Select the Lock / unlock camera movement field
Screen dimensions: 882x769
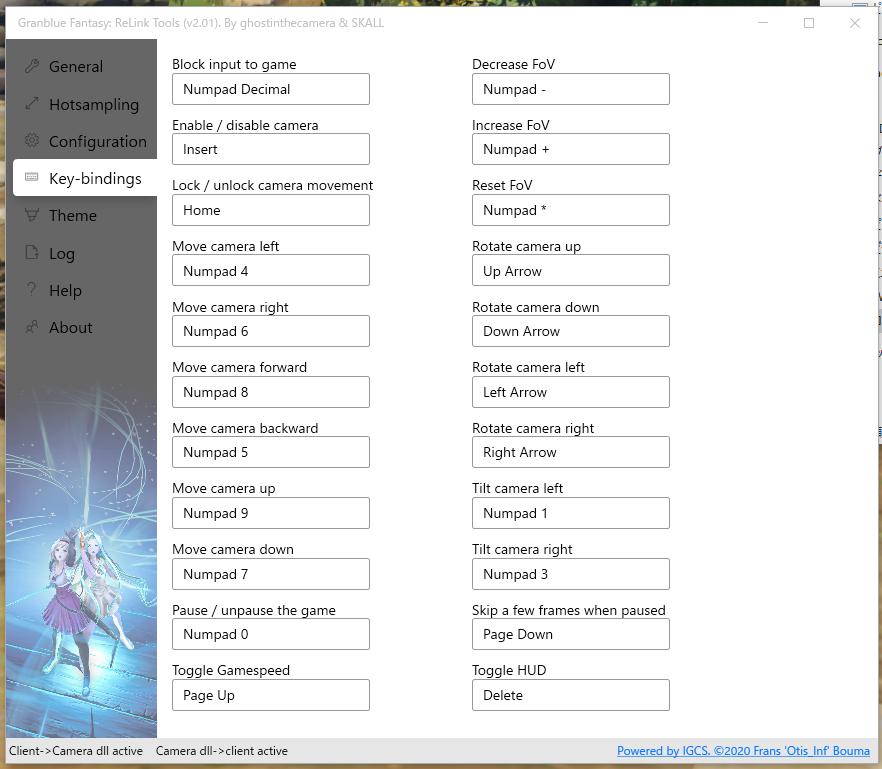point(271,210)
